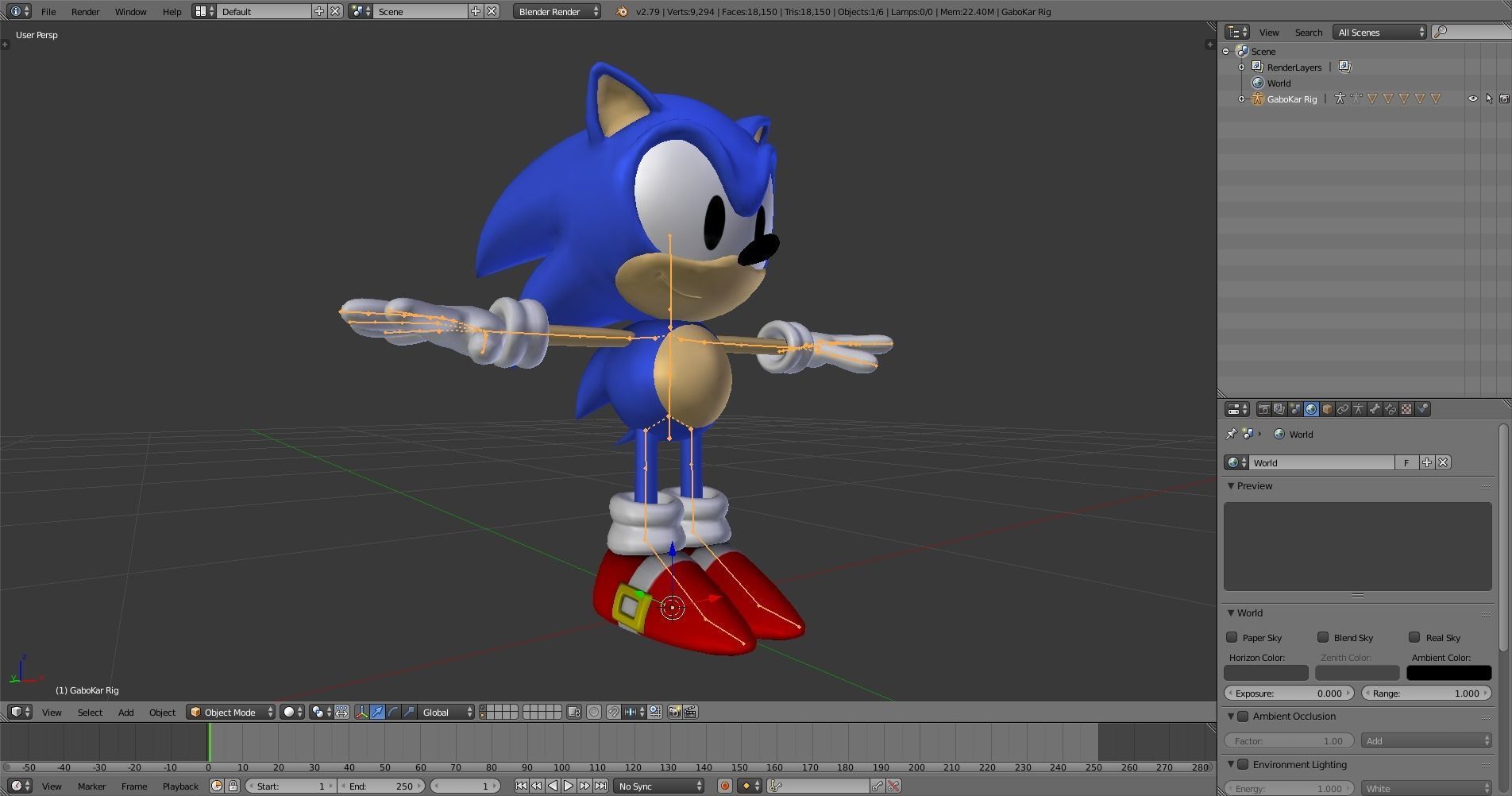Click the black Ambient Color swatch
This screenshot has height=796, width=1512.
[1448, 673]
